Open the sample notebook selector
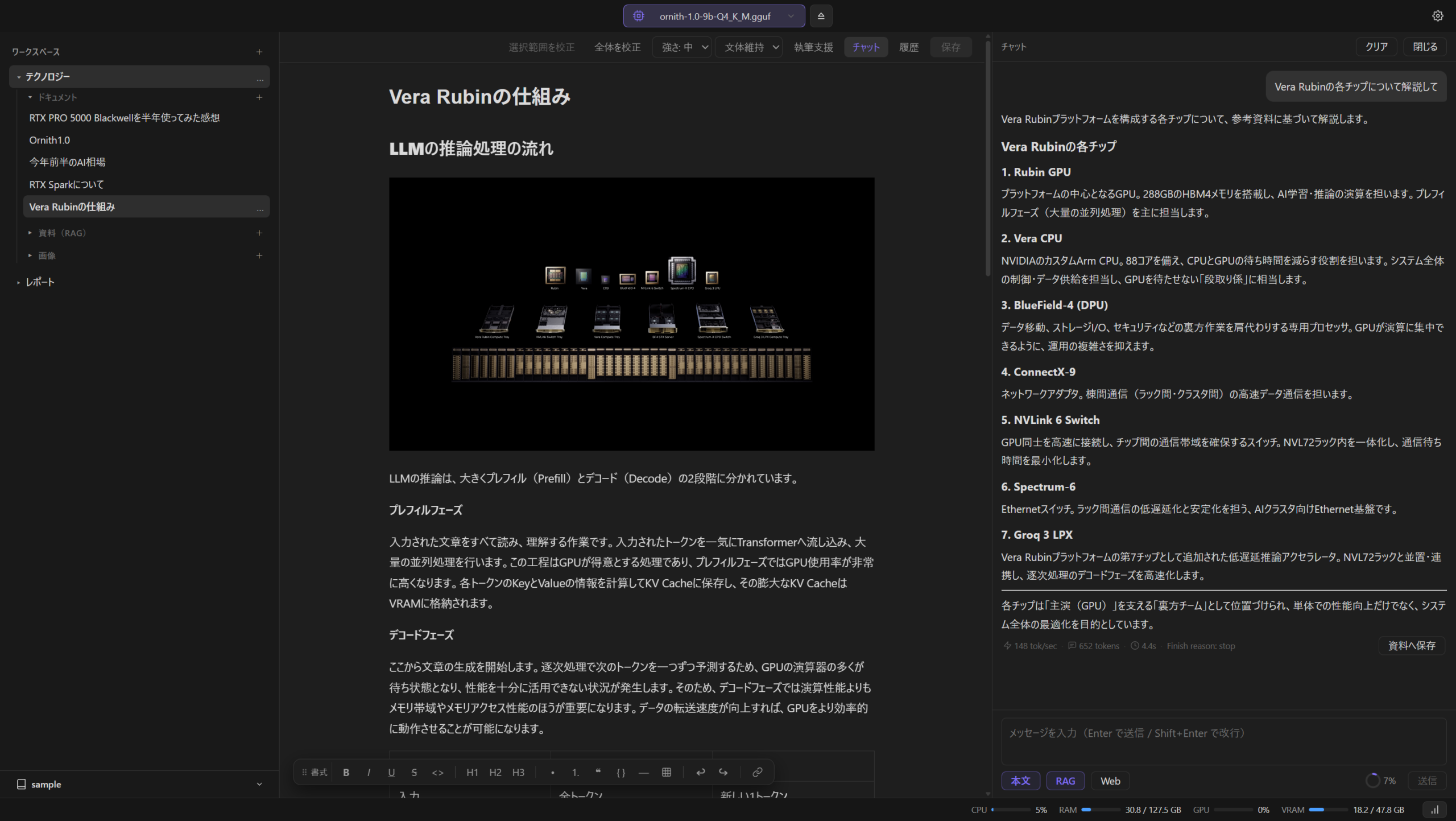 coord(139,785)
